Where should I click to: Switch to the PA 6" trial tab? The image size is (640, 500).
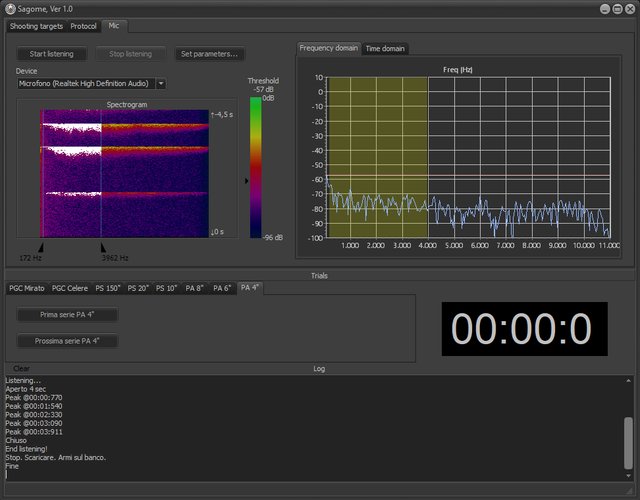(222, 288)
